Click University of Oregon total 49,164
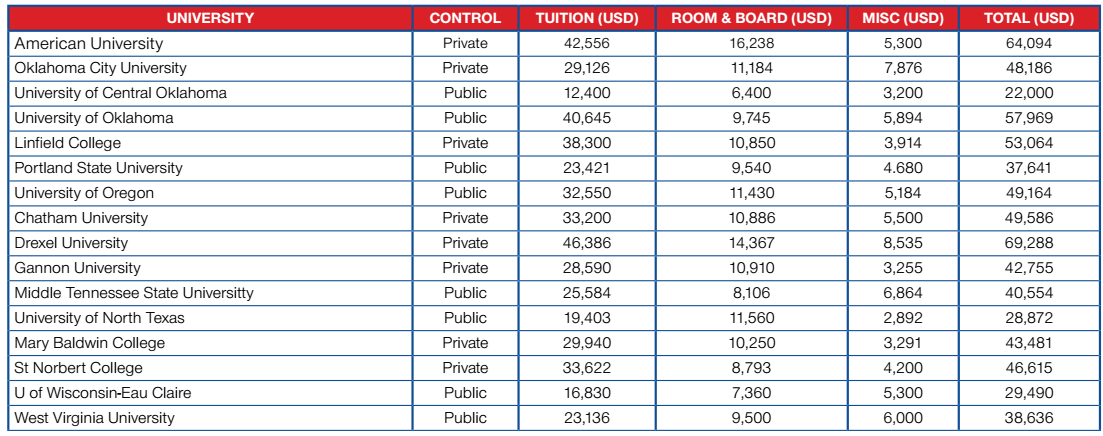 click(x=1029, y=193)
